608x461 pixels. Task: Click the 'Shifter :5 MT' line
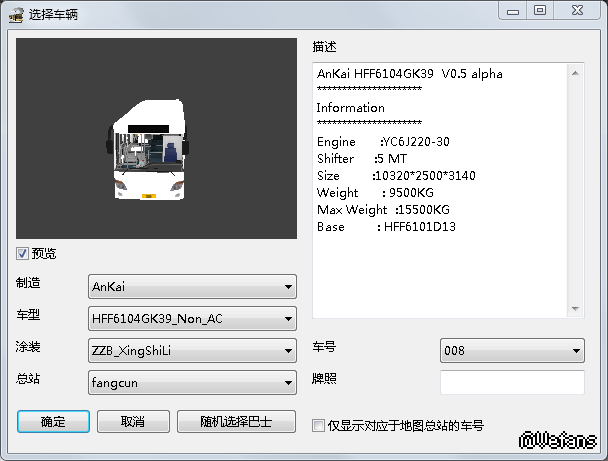point(362,159)
